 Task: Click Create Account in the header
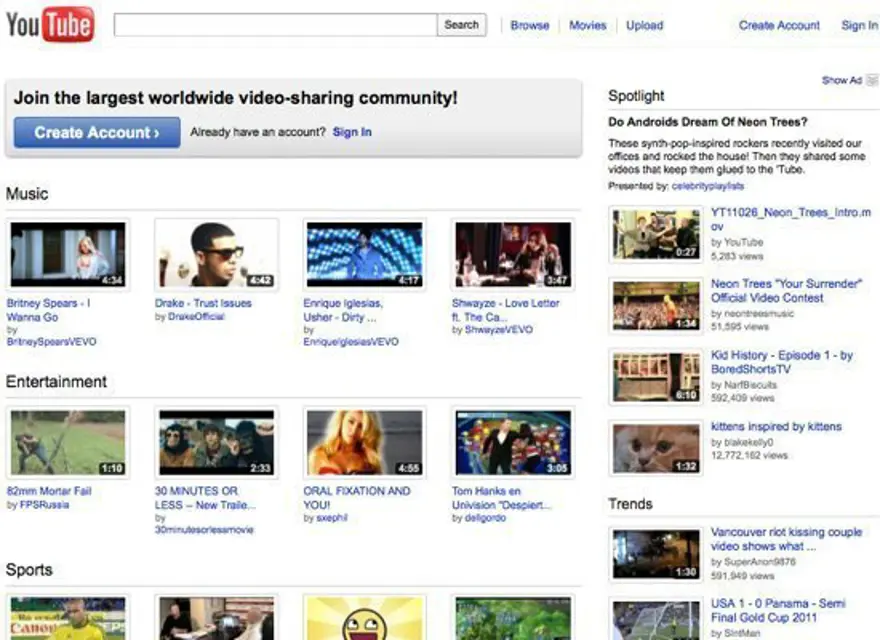(779, 25)
